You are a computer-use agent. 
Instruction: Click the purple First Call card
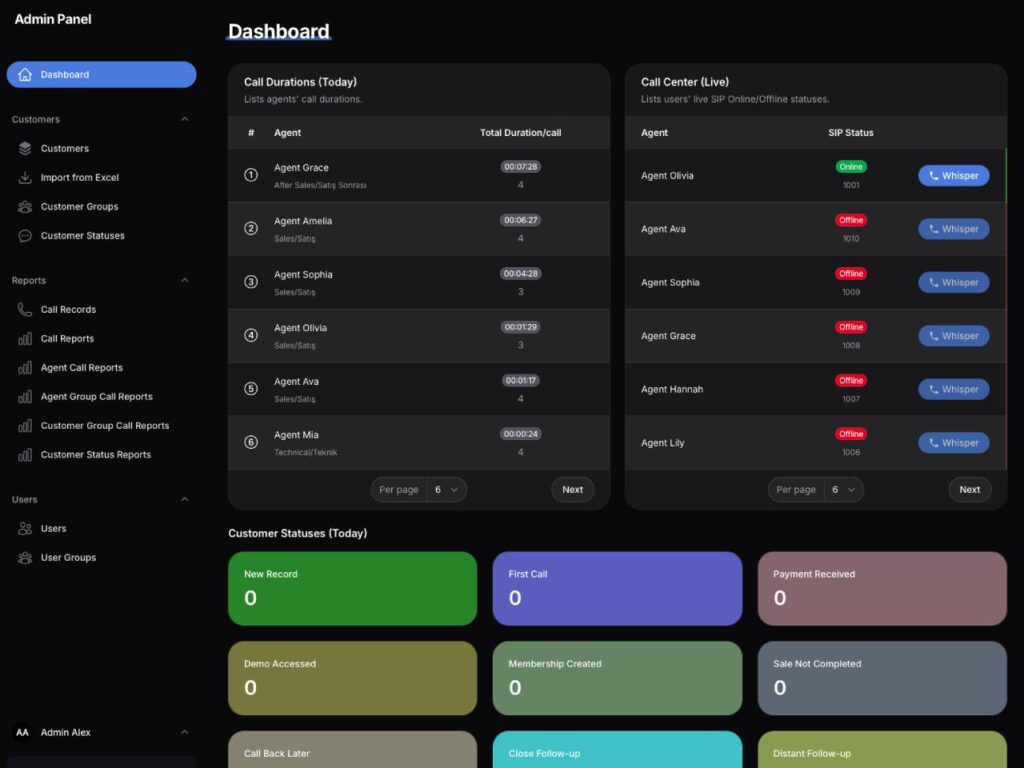[x=617, y=588]
